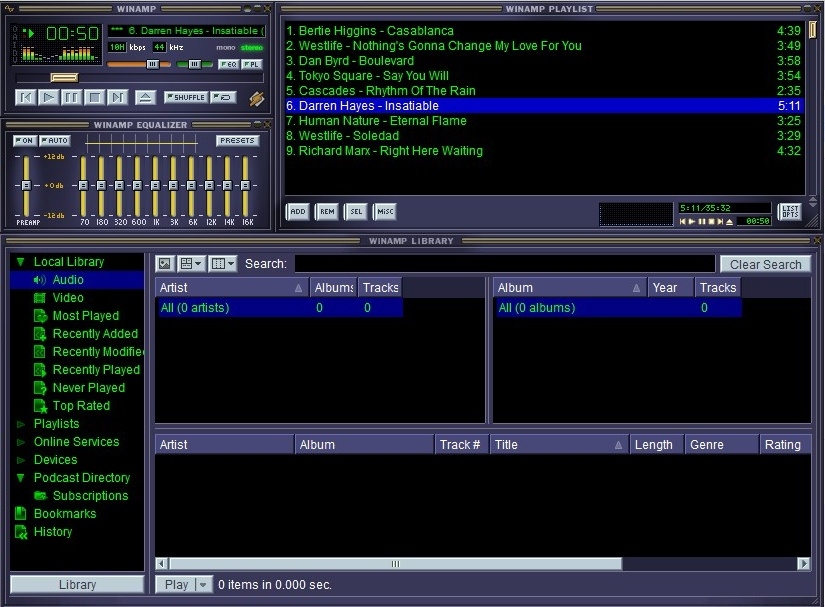Click the song seek bar handle
The width and height of the screenshot is (825, 607).
[64, 78]
